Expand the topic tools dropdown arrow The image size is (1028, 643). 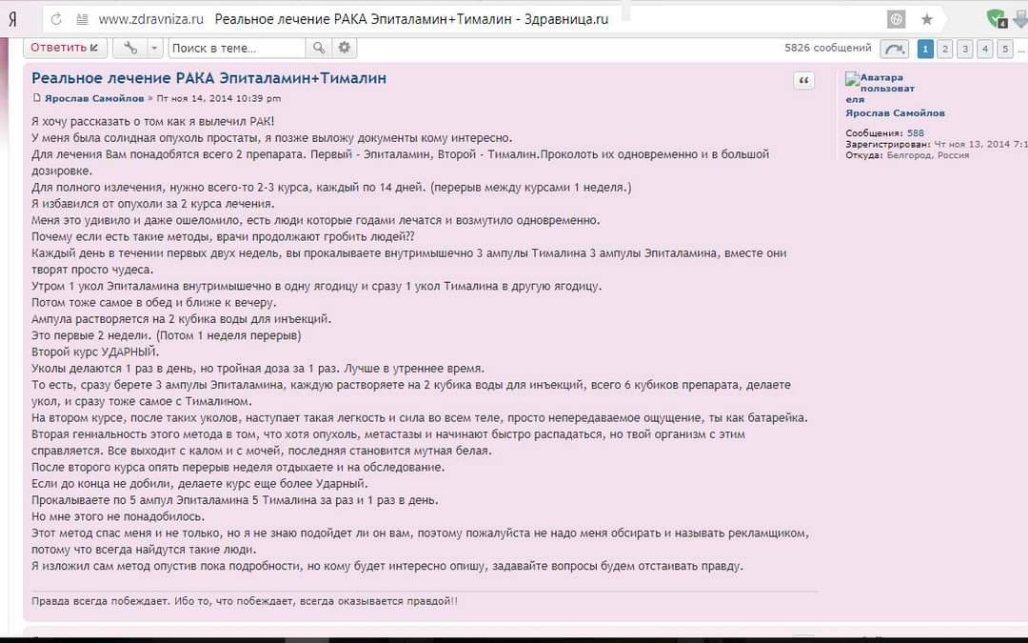(x=154, y=48)
